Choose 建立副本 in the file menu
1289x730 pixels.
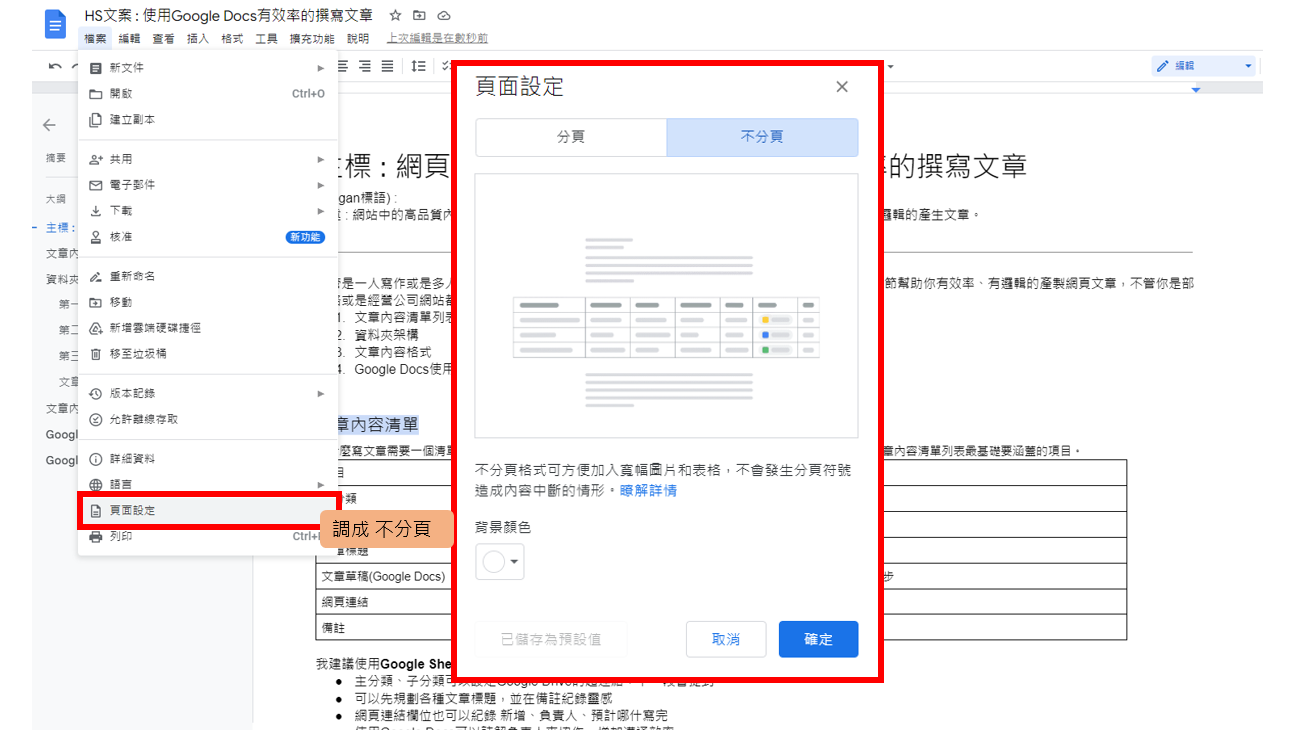click(x=208, y=120)
